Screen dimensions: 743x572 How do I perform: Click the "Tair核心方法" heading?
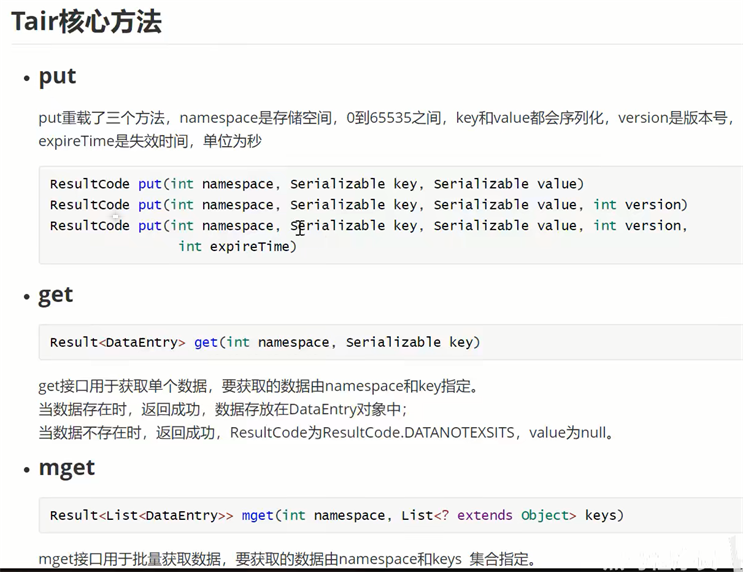click(x=86, y=22)
